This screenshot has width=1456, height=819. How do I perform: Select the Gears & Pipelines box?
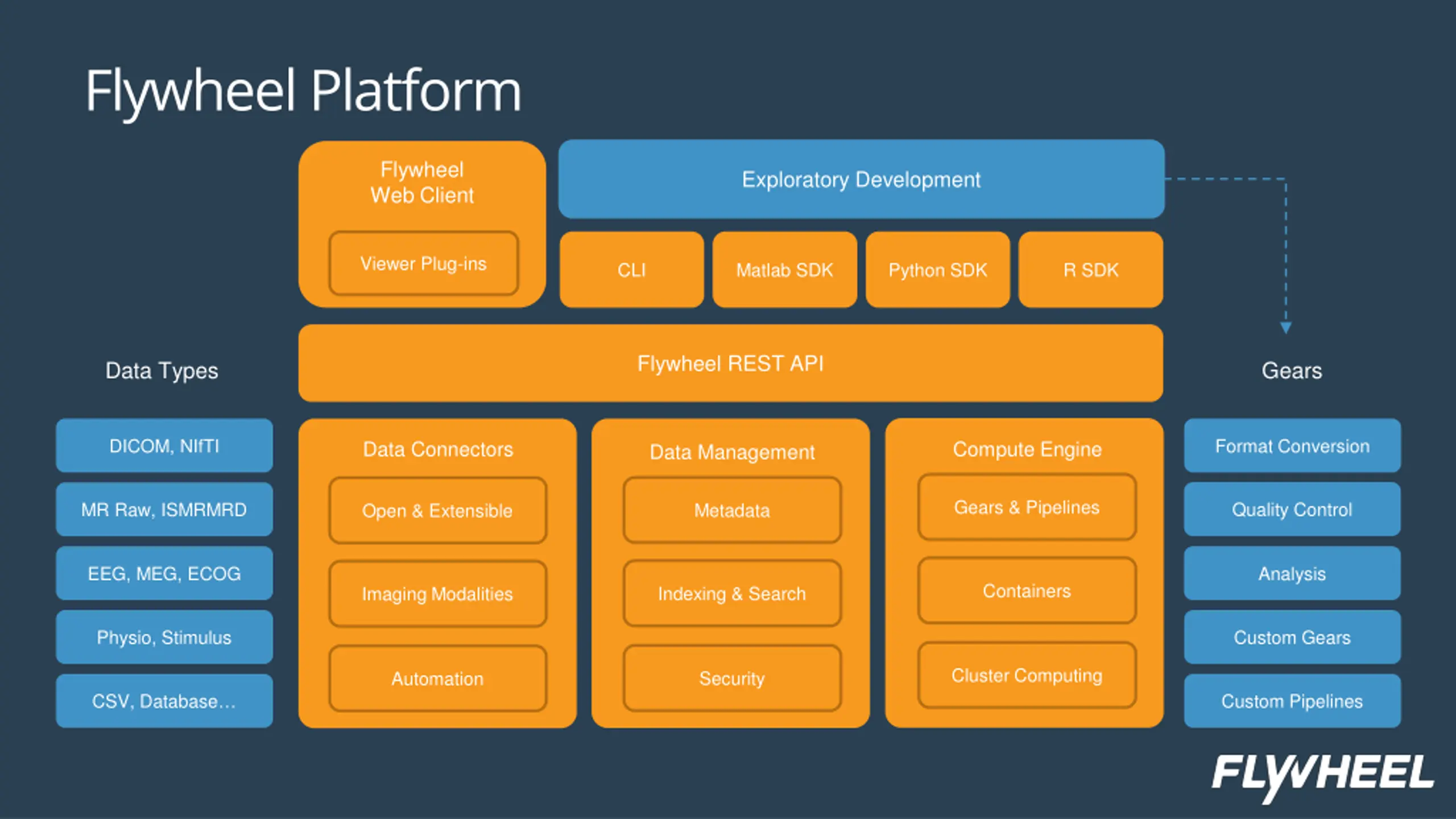pos(1027,507)
